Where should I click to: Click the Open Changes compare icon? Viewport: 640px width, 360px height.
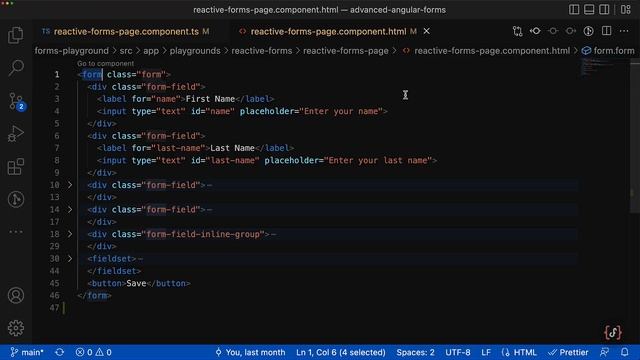(518, 31)
